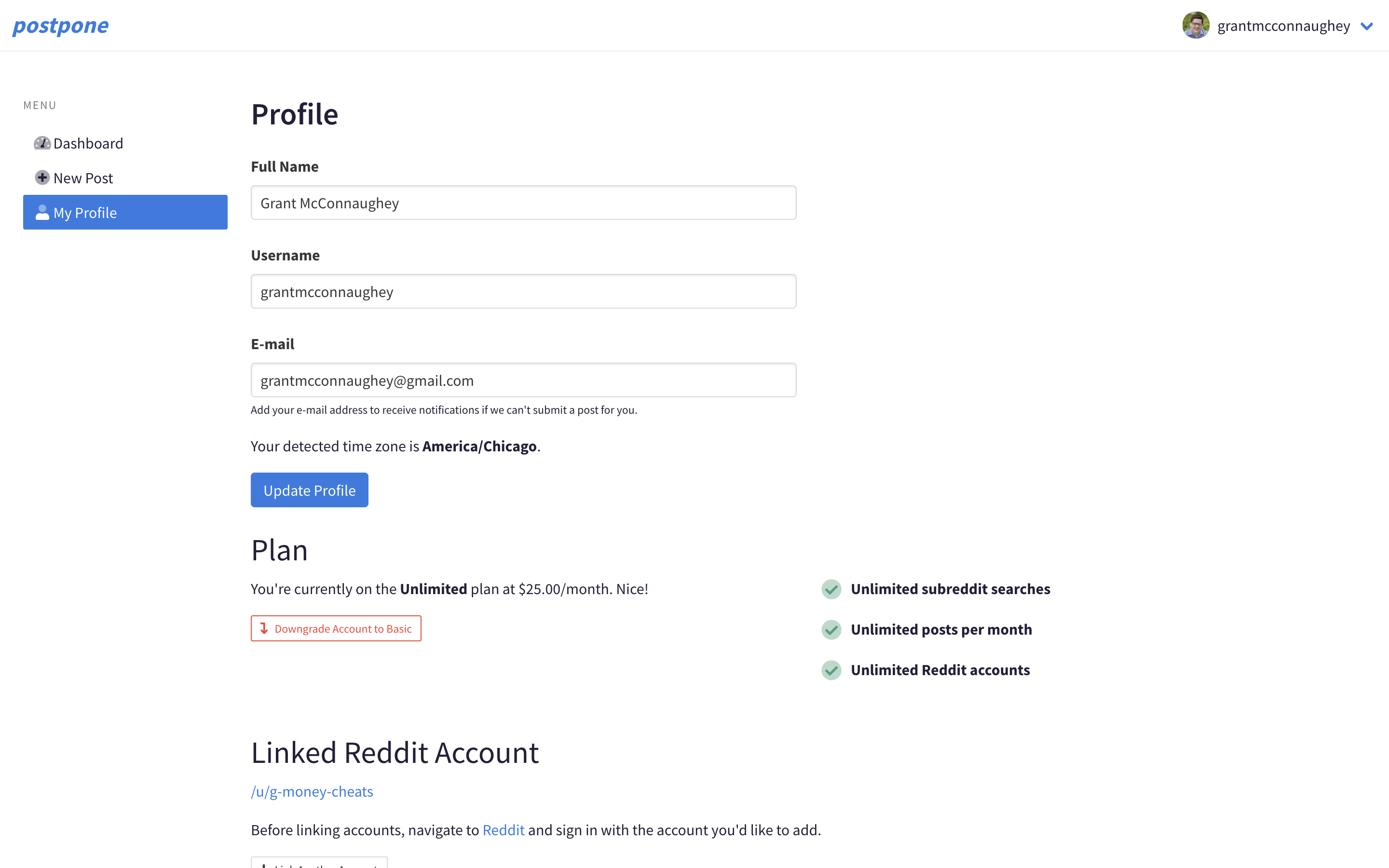
Task: Focus the Full Name input field
Action: pos(523,203)
